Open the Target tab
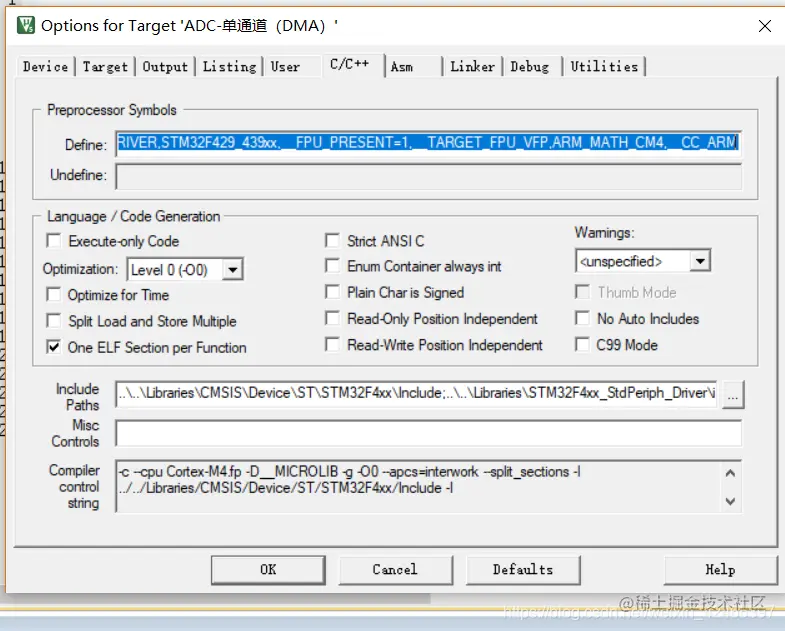The height and width of the screenshot is (631, 785). 105,67
